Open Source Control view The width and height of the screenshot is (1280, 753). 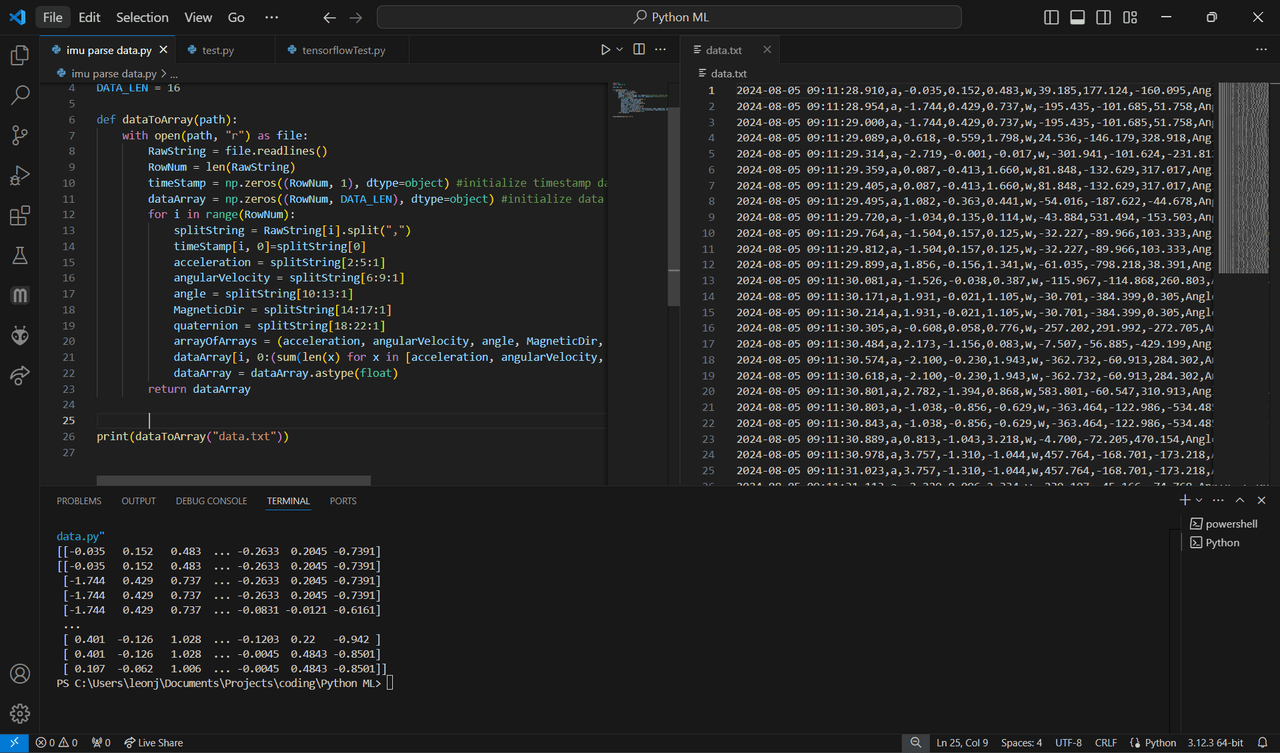click(x=19, y=136)
